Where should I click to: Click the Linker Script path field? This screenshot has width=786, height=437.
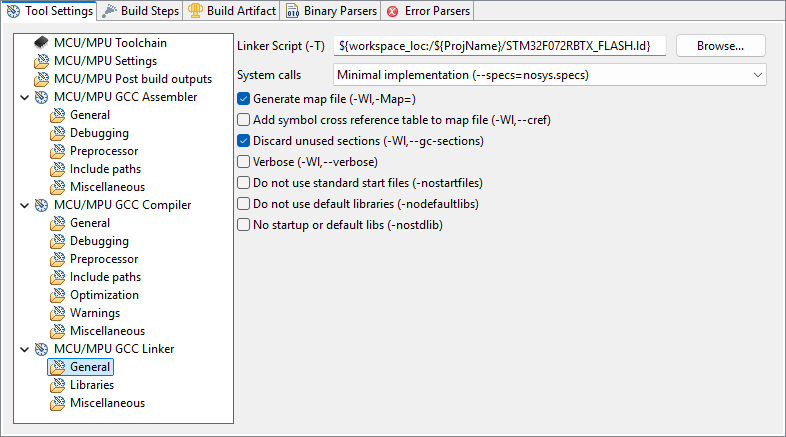(x=500, y=46)
